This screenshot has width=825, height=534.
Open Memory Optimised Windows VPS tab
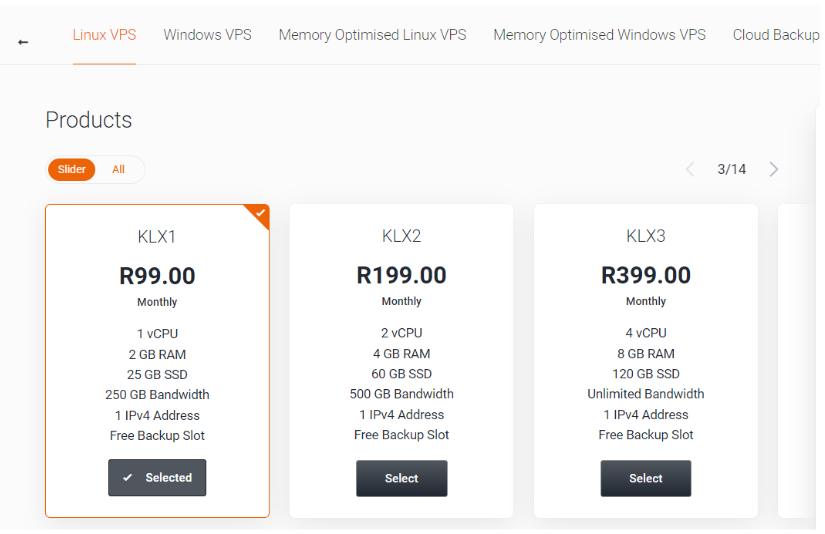599,35
